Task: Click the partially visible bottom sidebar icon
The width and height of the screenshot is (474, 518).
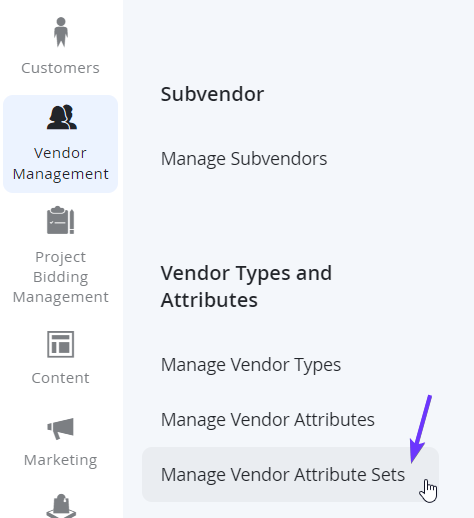Action: (x=61, y=506)
